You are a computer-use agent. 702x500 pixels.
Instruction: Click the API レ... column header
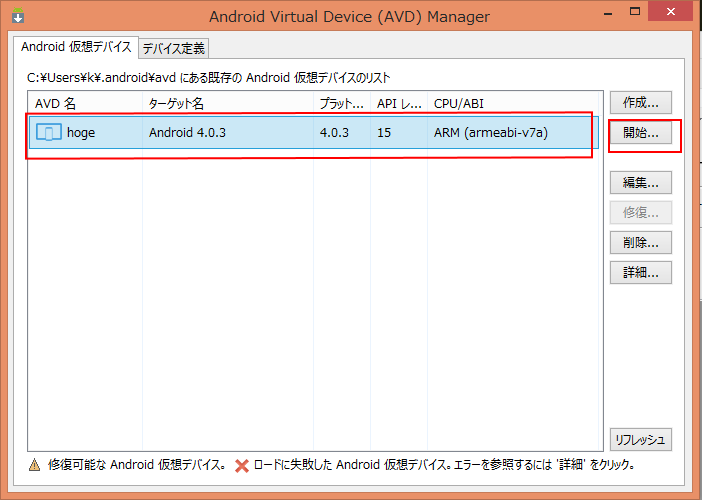[x=399, y=104]
